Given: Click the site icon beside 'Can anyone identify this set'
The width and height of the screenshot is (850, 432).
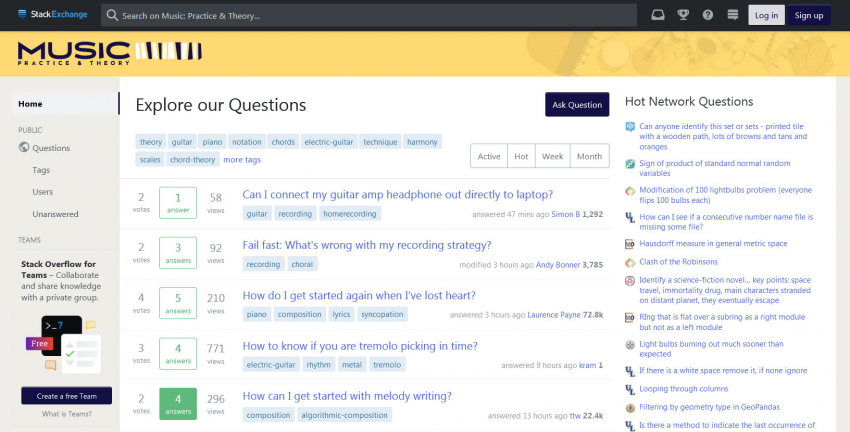Looking at the screenshot, I should [630, 127].
